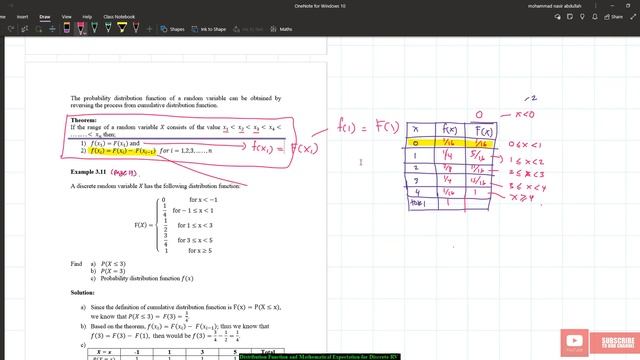Open the Maths assistant
This screenshot has height=360, width=640.
point(281,29)
